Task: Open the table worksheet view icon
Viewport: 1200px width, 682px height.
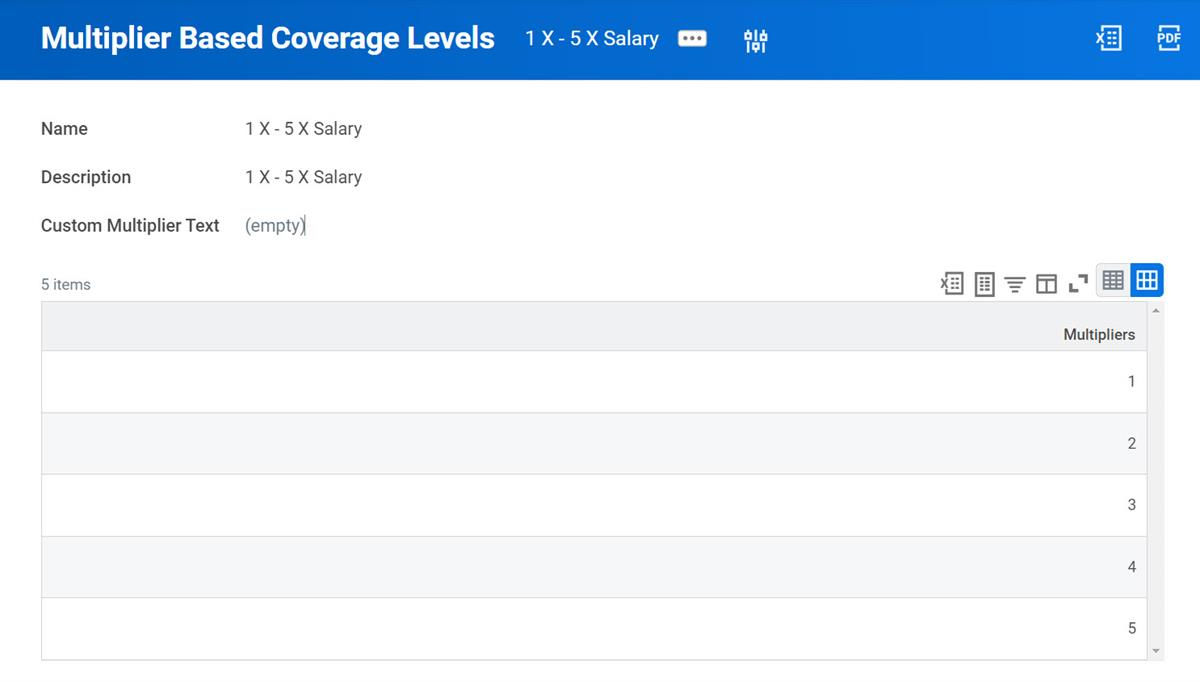Action: (984, 284)
